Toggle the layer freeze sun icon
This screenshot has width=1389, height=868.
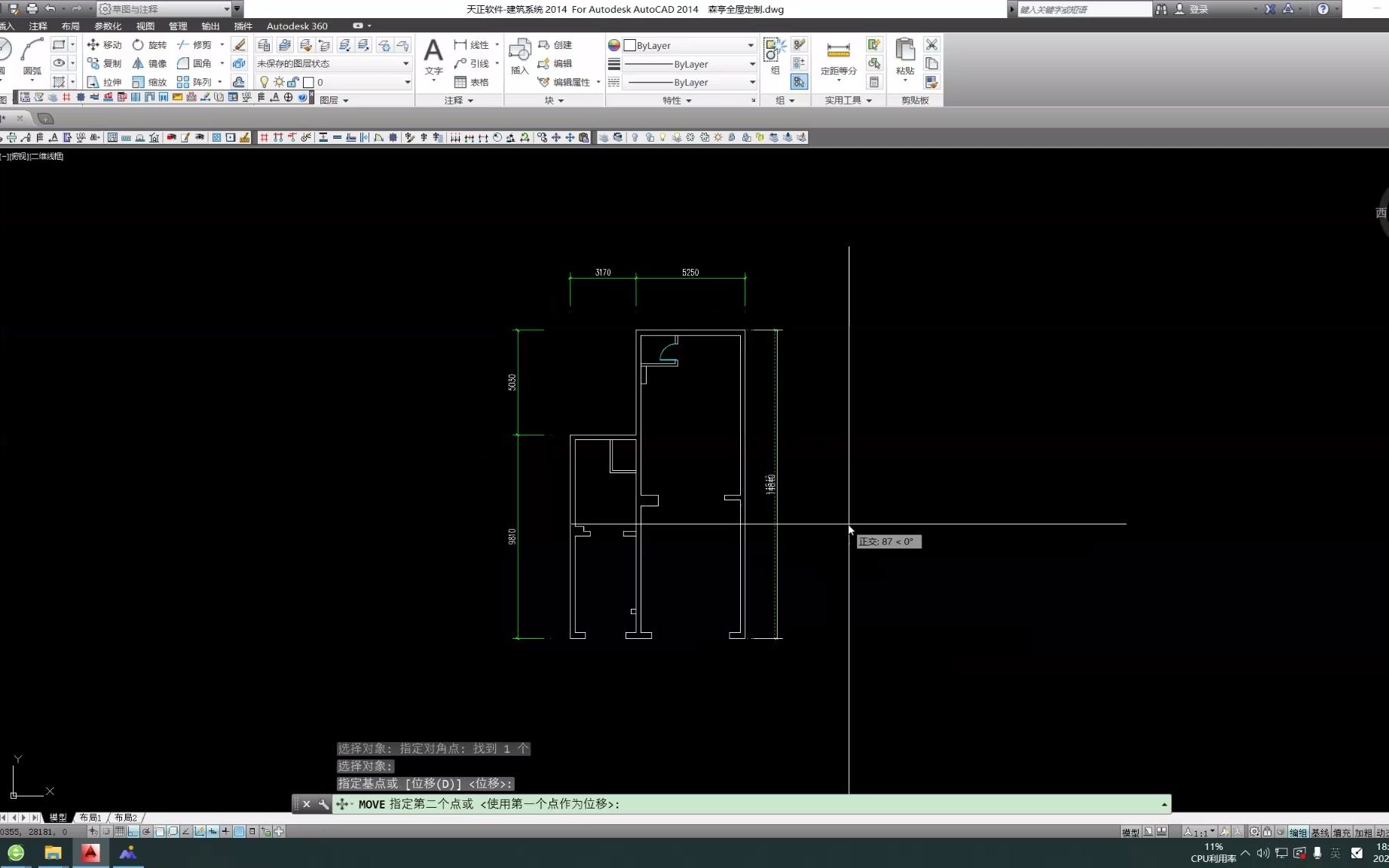coord(279,82)
